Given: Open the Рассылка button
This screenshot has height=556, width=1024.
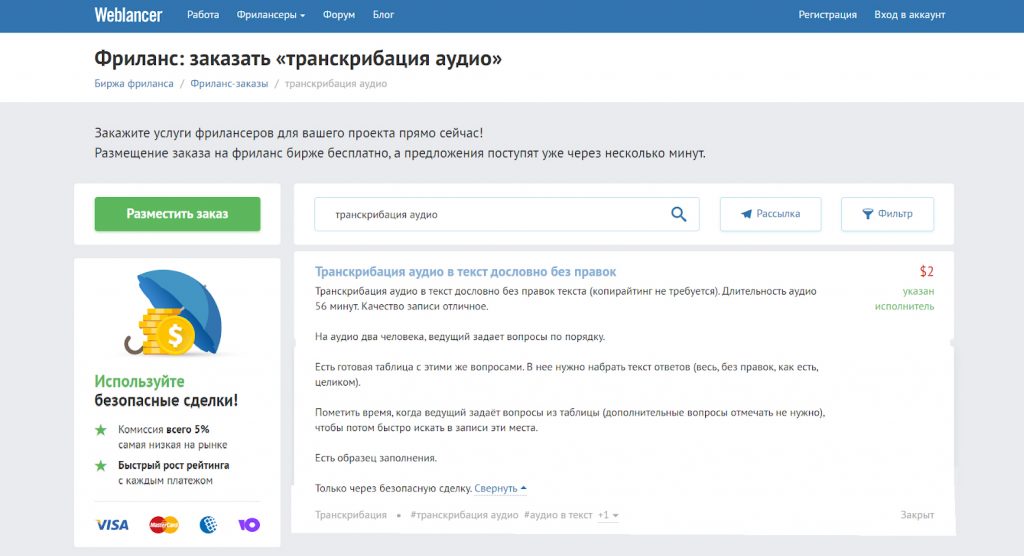Looking at the screenshot, I should click(771, 214).
